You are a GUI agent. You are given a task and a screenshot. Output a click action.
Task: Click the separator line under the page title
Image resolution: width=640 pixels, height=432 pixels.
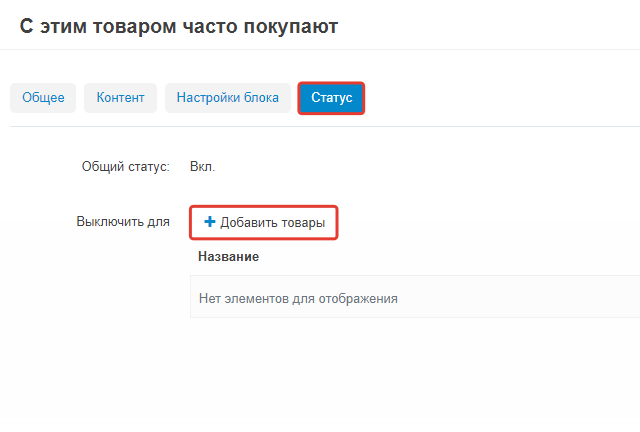tap(320, 50)
